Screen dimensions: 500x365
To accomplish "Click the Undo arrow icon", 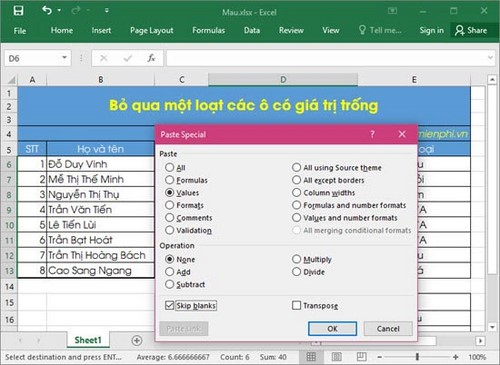I will pos(47,10).
